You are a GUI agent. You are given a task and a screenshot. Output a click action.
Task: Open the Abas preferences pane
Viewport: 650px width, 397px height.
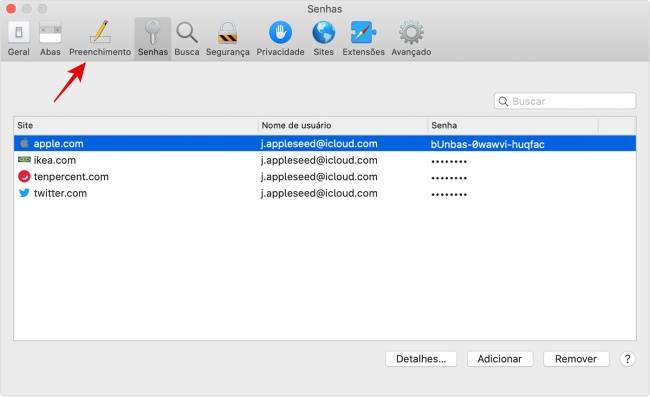(50, 39)
